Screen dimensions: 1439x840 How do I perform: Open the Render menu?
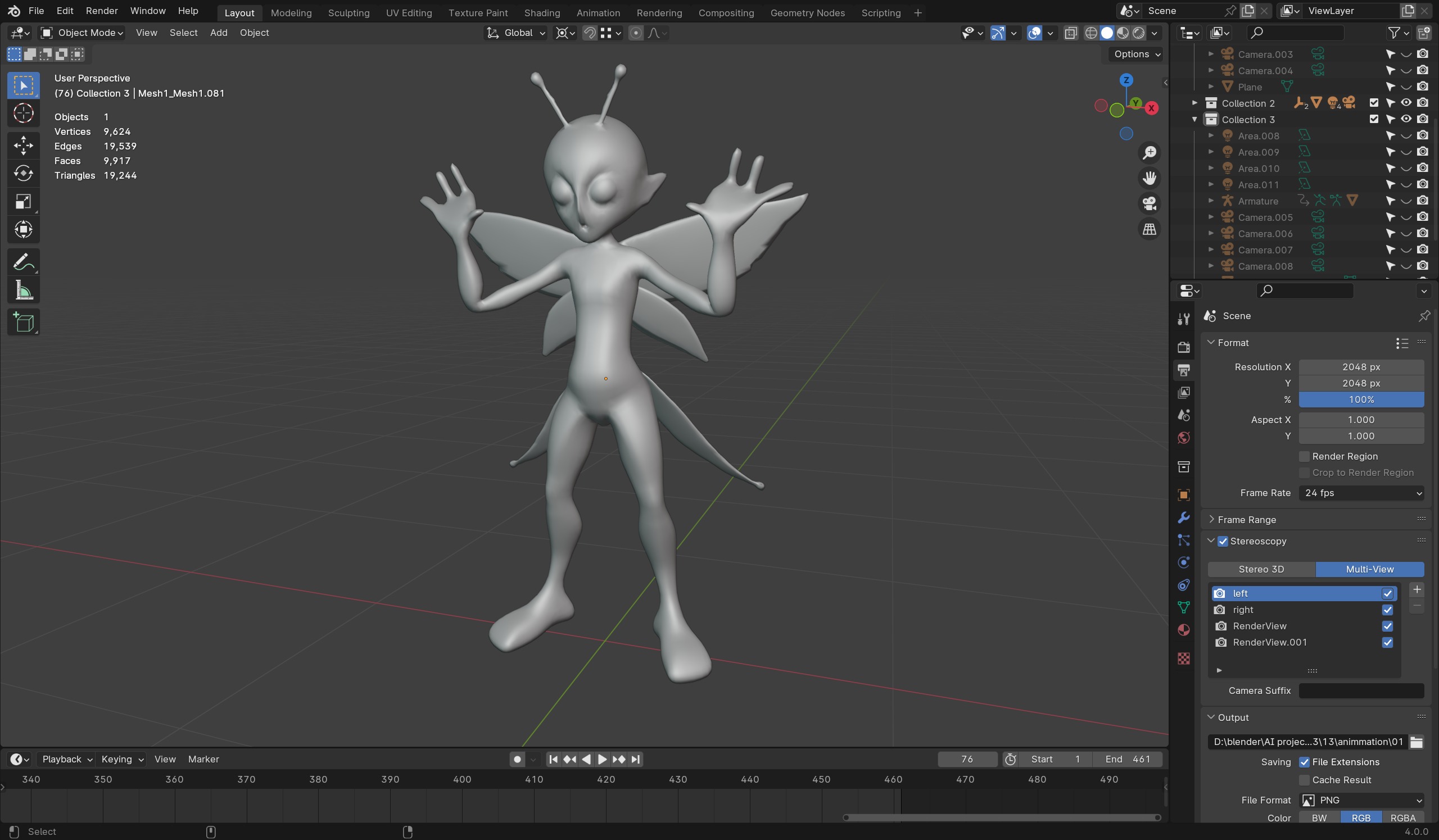[x=102, y=11]
